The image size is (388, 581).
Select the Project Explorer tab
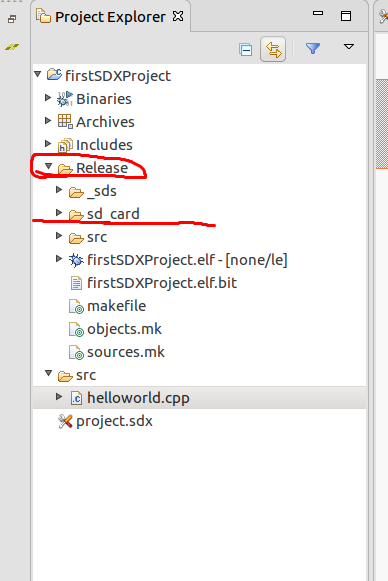pyautogui.click(x=110, y=17)
